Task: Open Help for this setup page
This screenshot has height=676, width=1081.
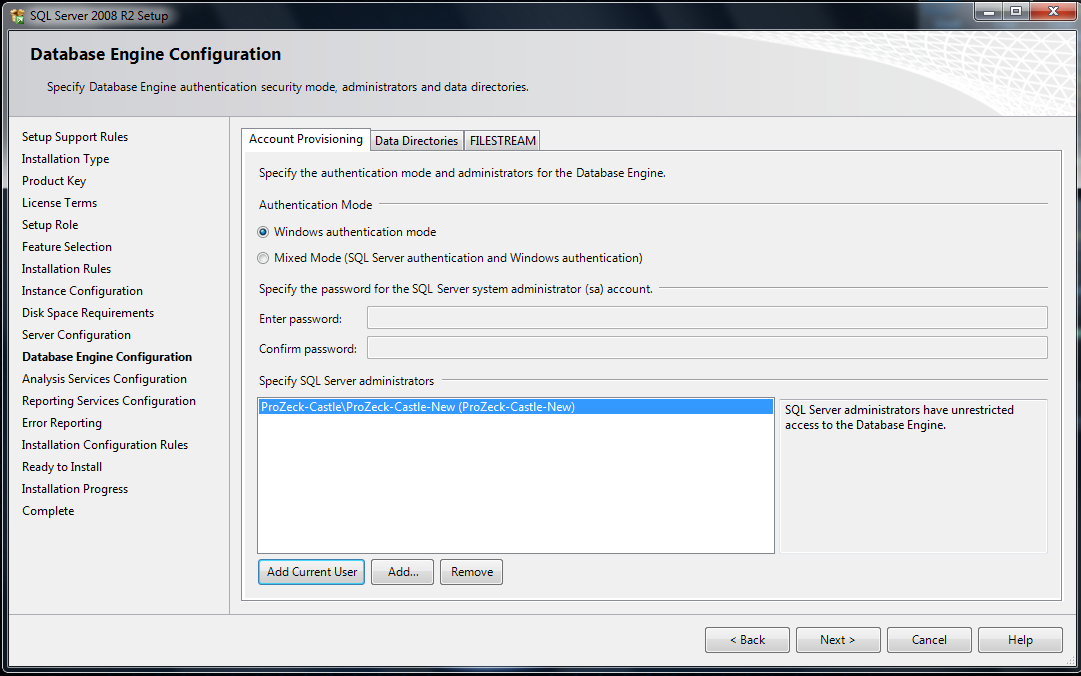Action: (x=1020, y=639)
